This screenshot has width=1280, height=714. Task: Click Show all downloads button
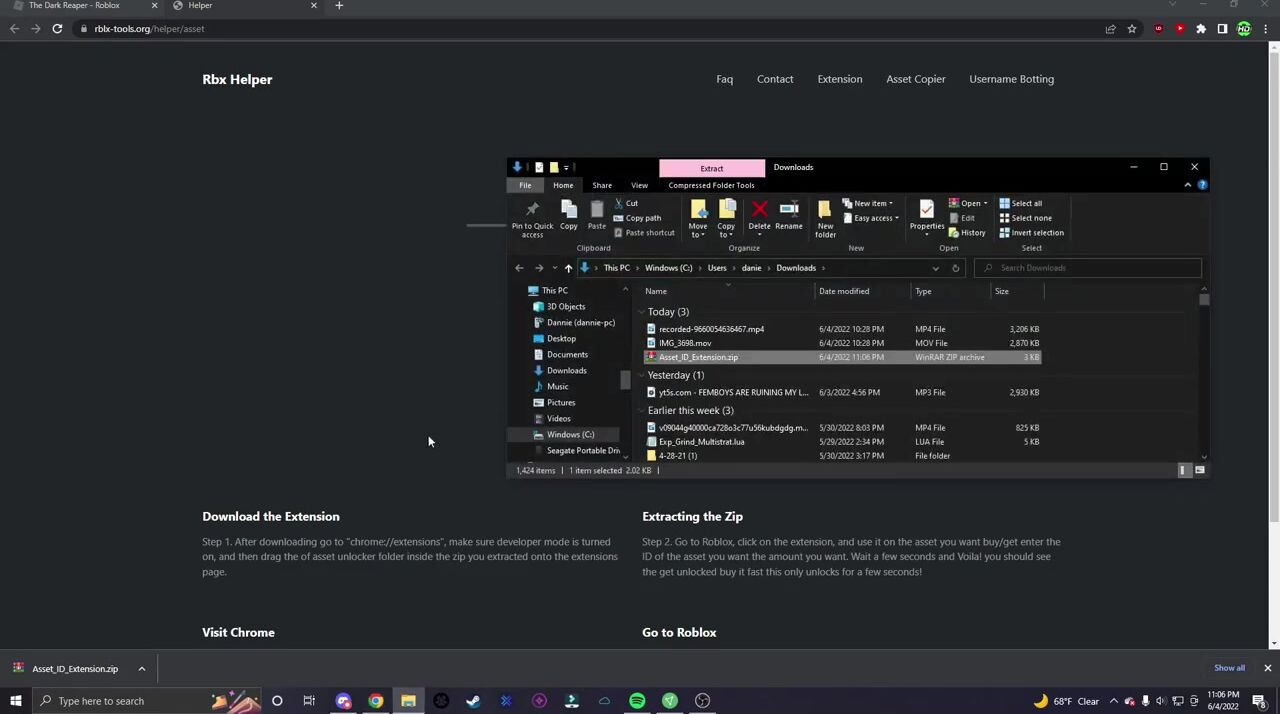(x=1229, y=668)
